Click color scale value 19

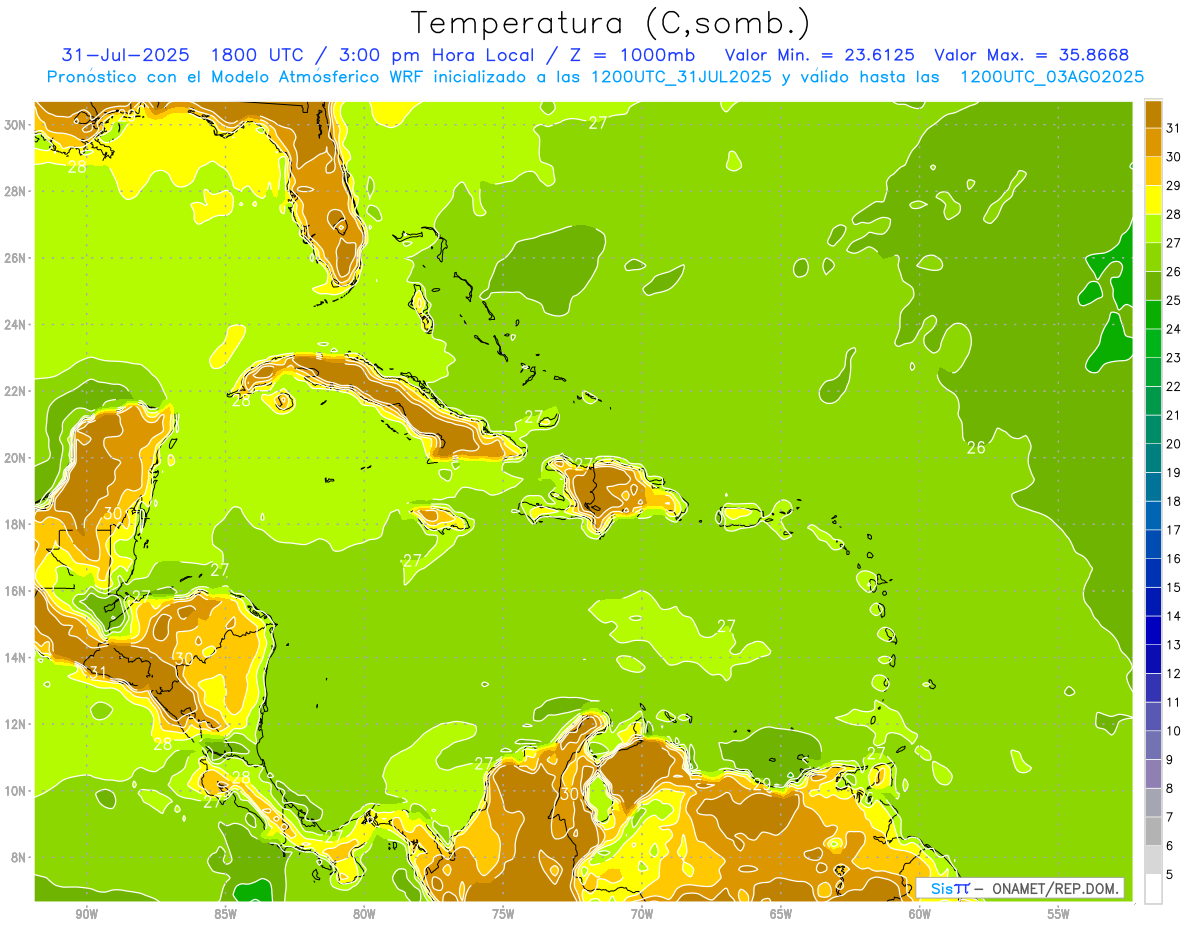point(1174,473)
